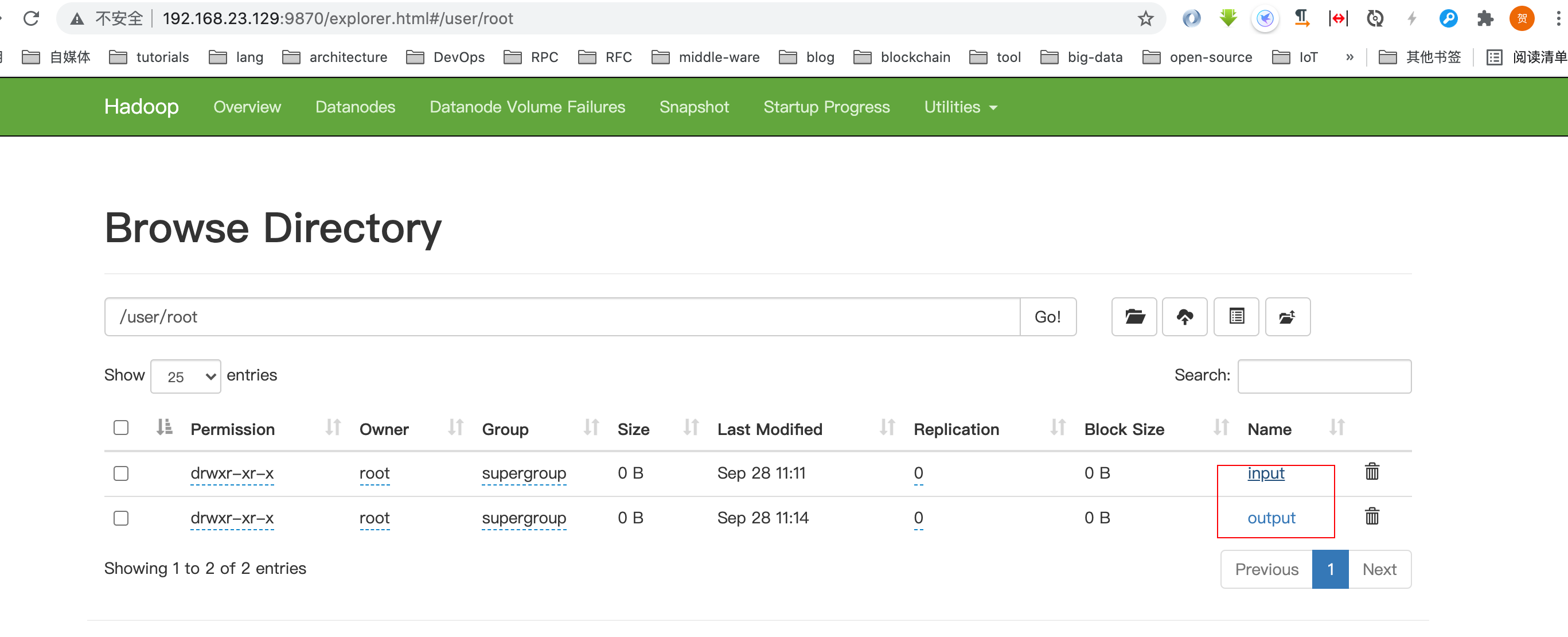The width and height of the screenshot is (1568, 637).
Task: Click the cut and paste list icon
Action: [1236, 317]
